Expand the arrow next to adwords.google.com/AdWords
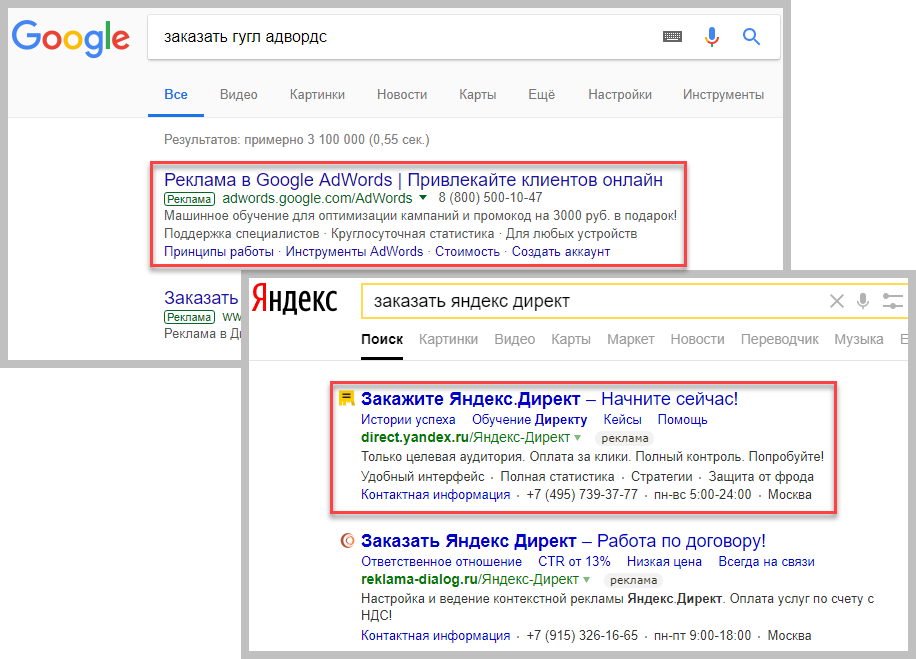The height and width of the screenshot is (659, 916). pyautogui.click(x=423, y=198)
